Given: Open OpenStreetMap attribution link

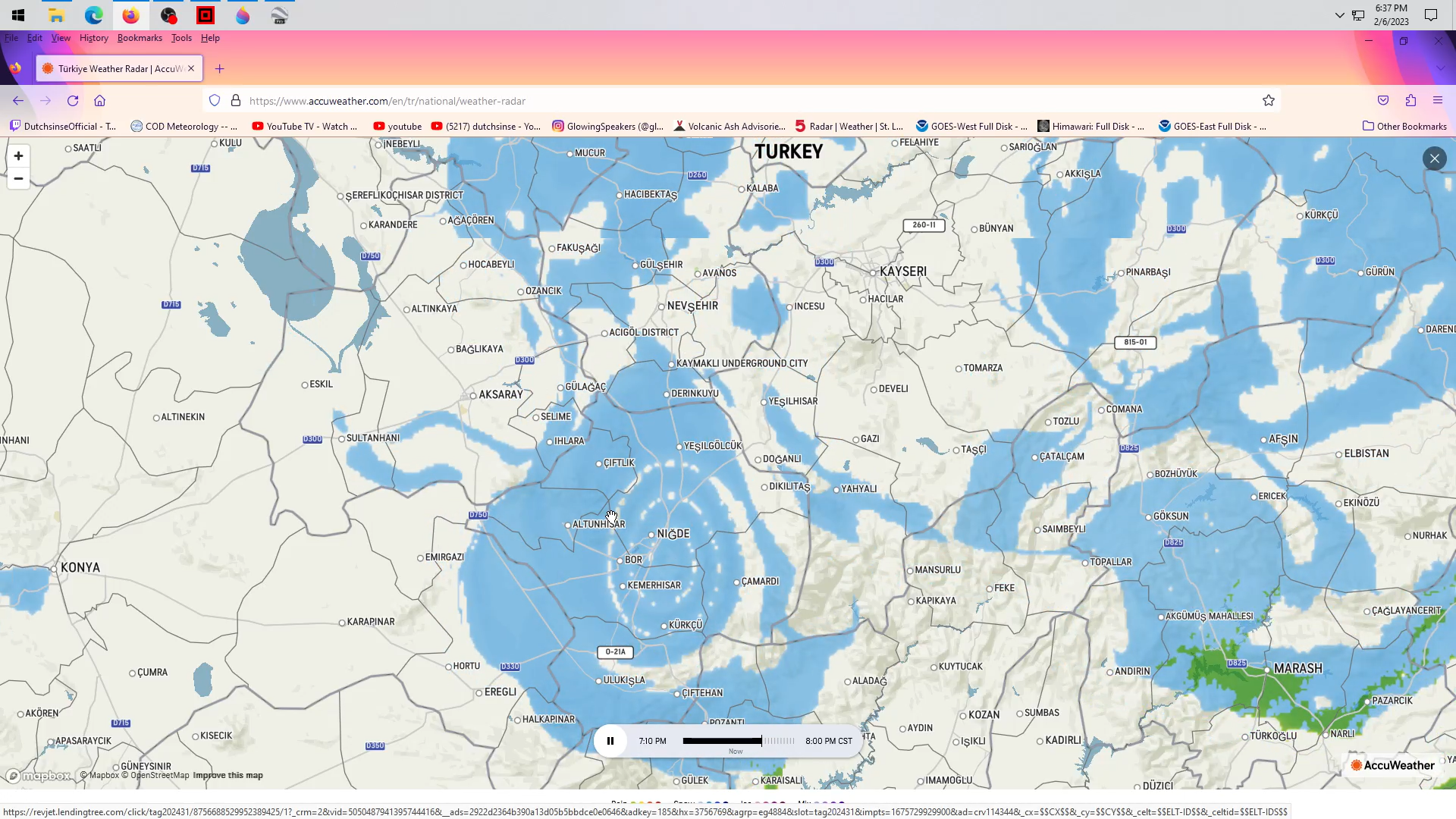Looking at the screenshot, I should click(x=155, y=776).
